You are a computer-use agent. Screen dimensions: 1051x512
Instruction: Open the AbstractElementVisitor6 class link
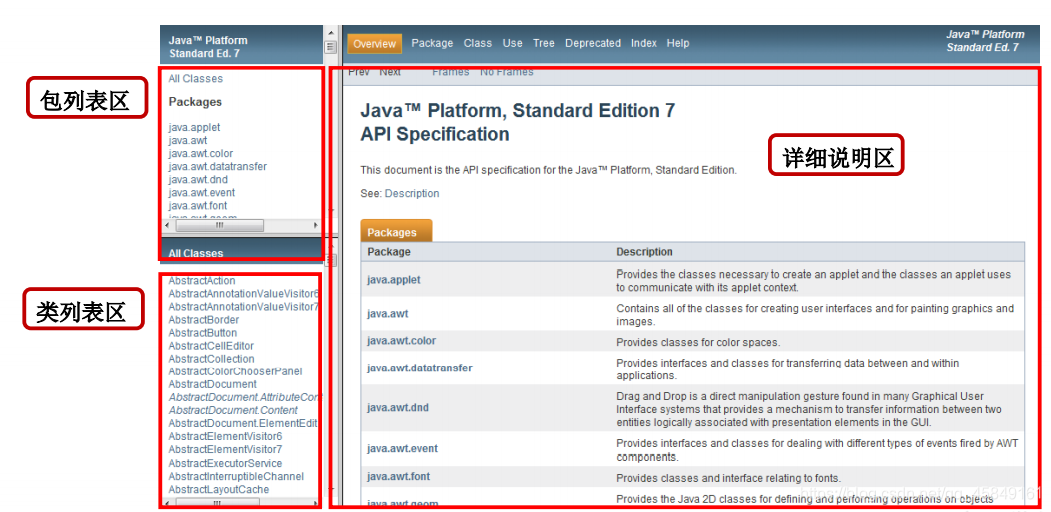coord(225,436)
